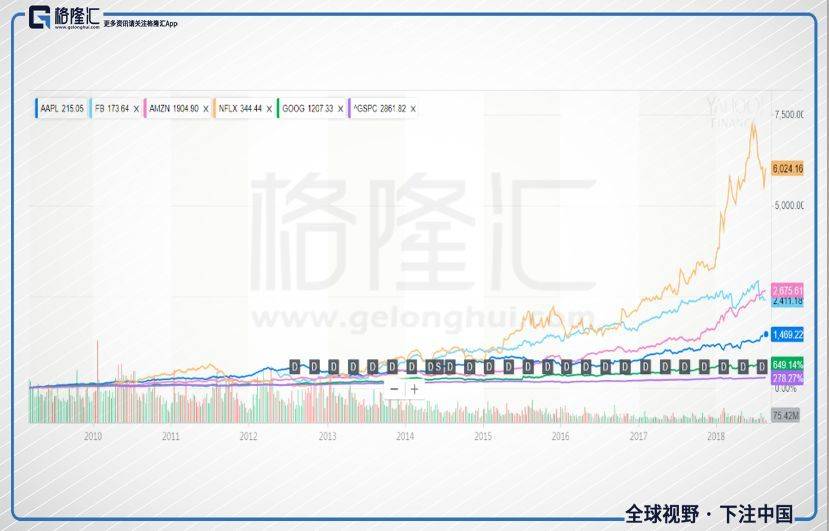
Task: Click the 7,500.00 axis label
Action: click(x=788, y=114)
